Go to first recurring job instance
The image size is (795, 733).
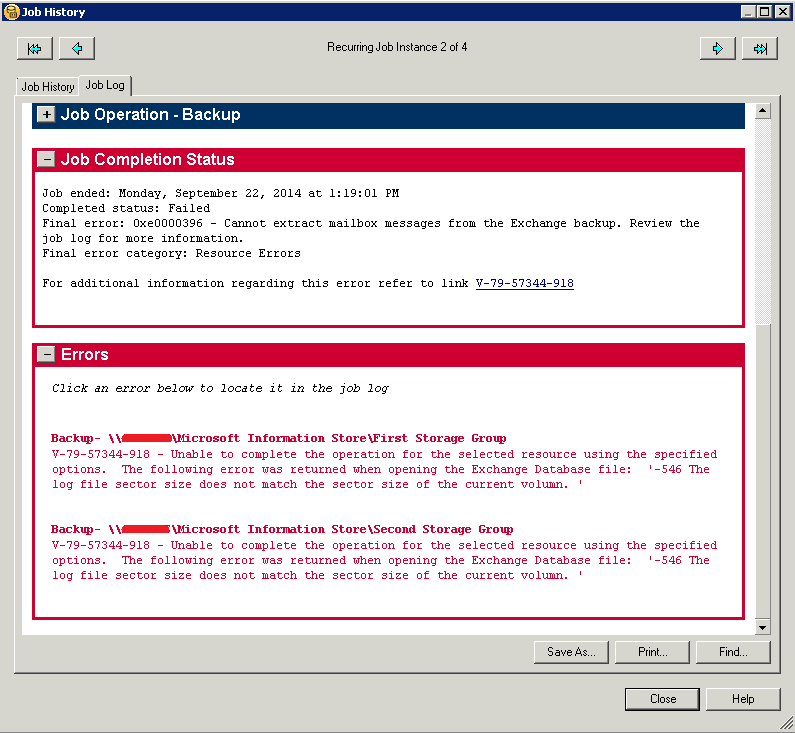point(34,49)
